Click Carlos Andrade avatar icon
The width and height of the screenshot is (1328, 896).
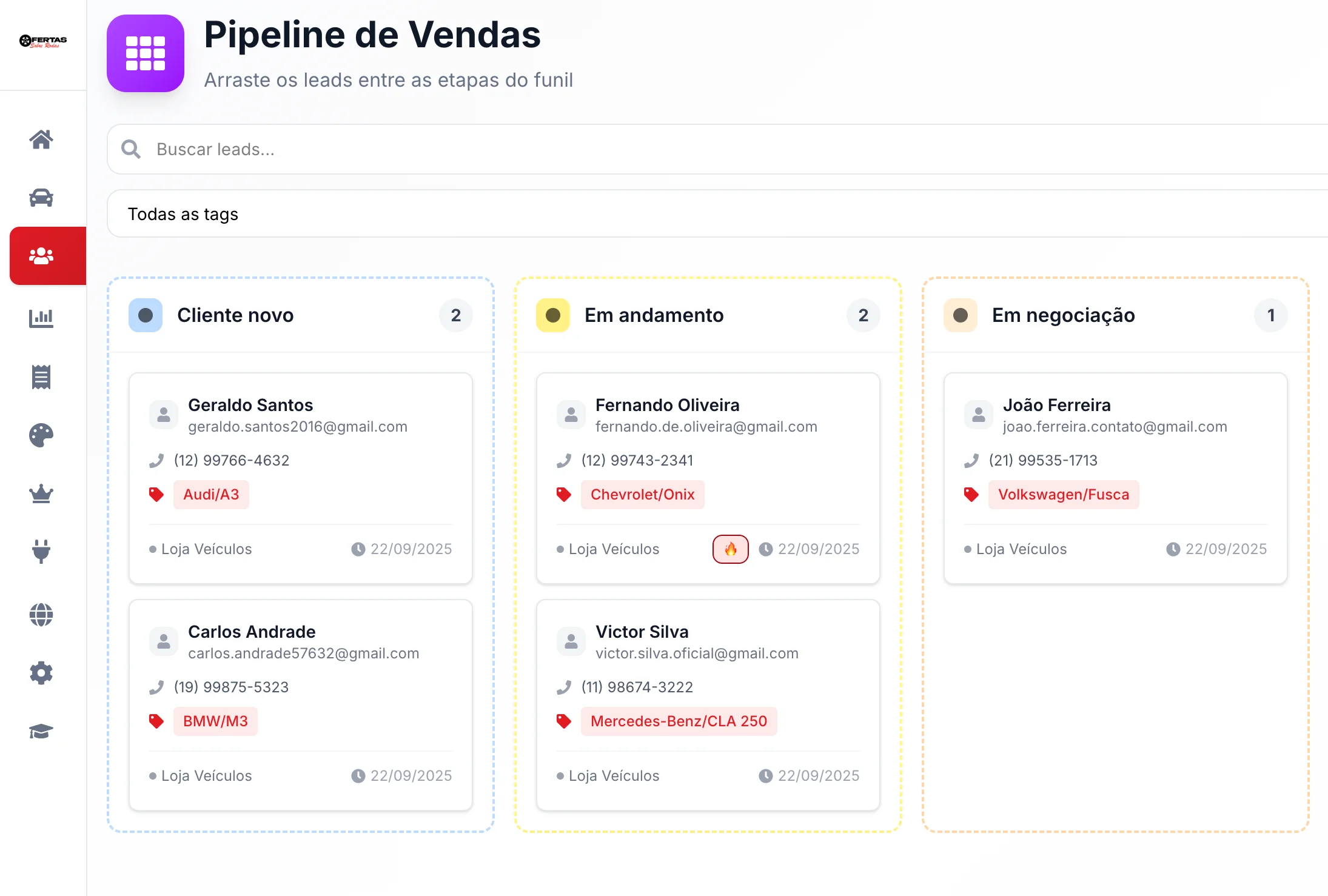pos(164,641)
